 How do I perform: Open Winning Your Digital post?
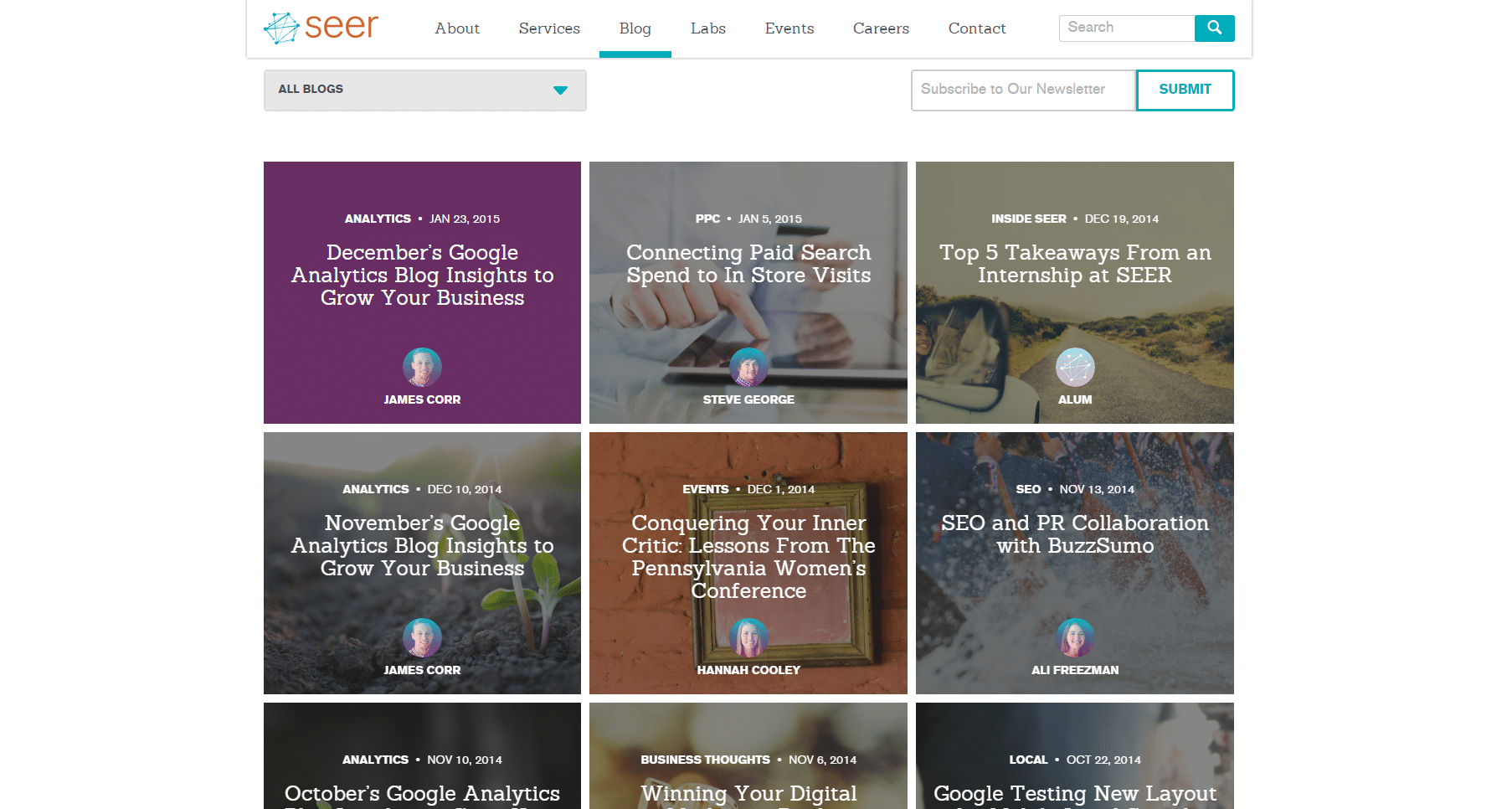[748, 795]
